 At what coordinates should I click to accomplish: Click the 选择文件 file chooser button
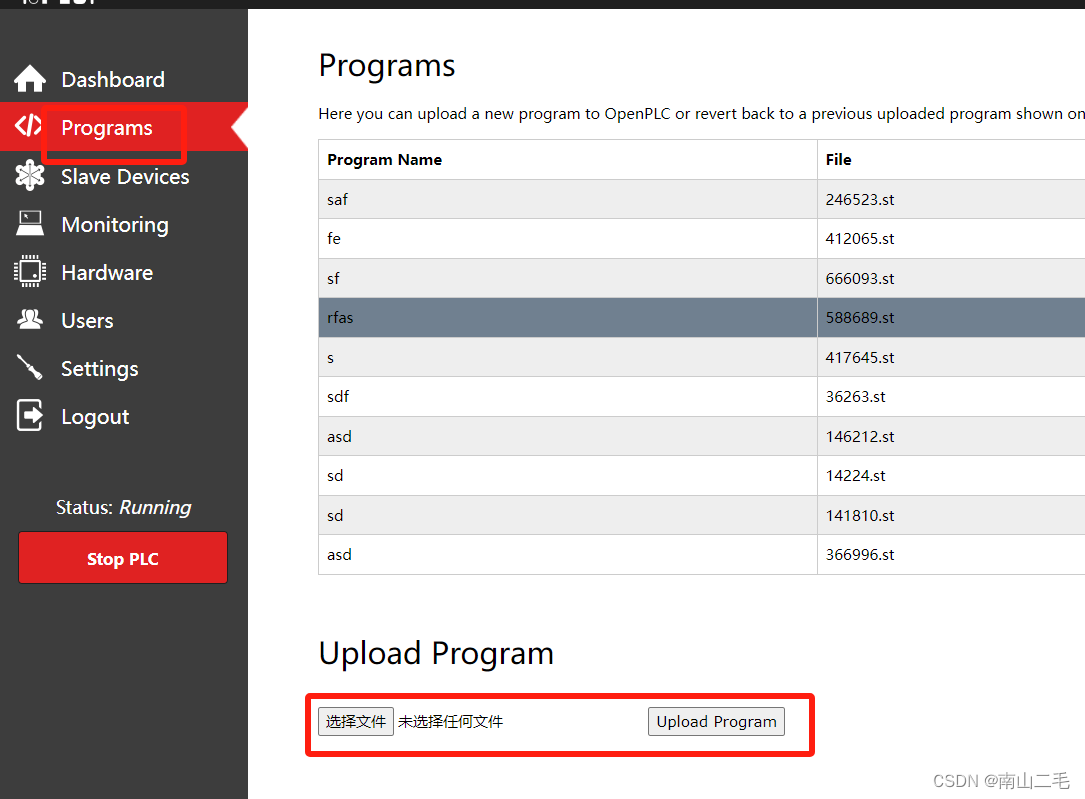[355, 721]
